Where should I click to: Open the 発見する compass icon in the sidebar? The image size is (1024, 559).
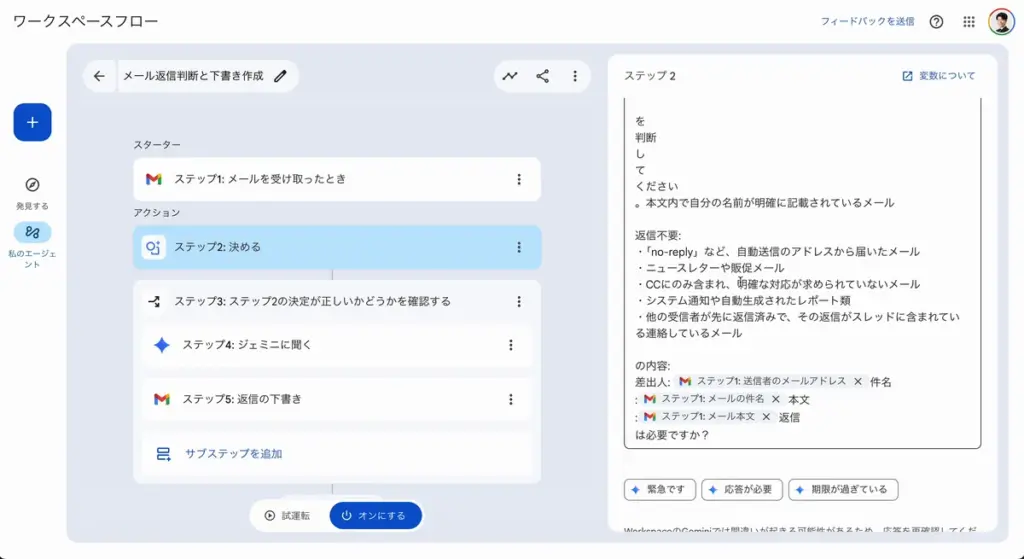tap(32, 185)
